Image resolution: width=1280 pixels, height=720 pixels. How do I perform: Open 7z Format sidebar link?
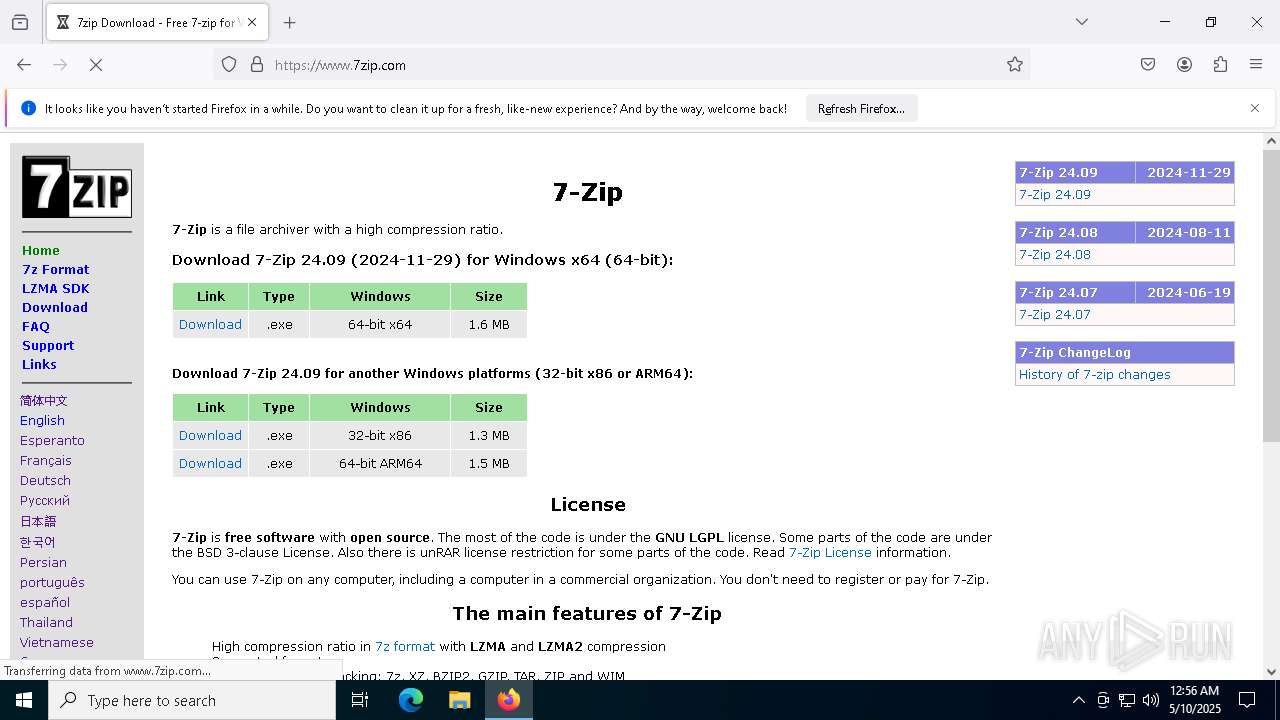pos(56,269)
